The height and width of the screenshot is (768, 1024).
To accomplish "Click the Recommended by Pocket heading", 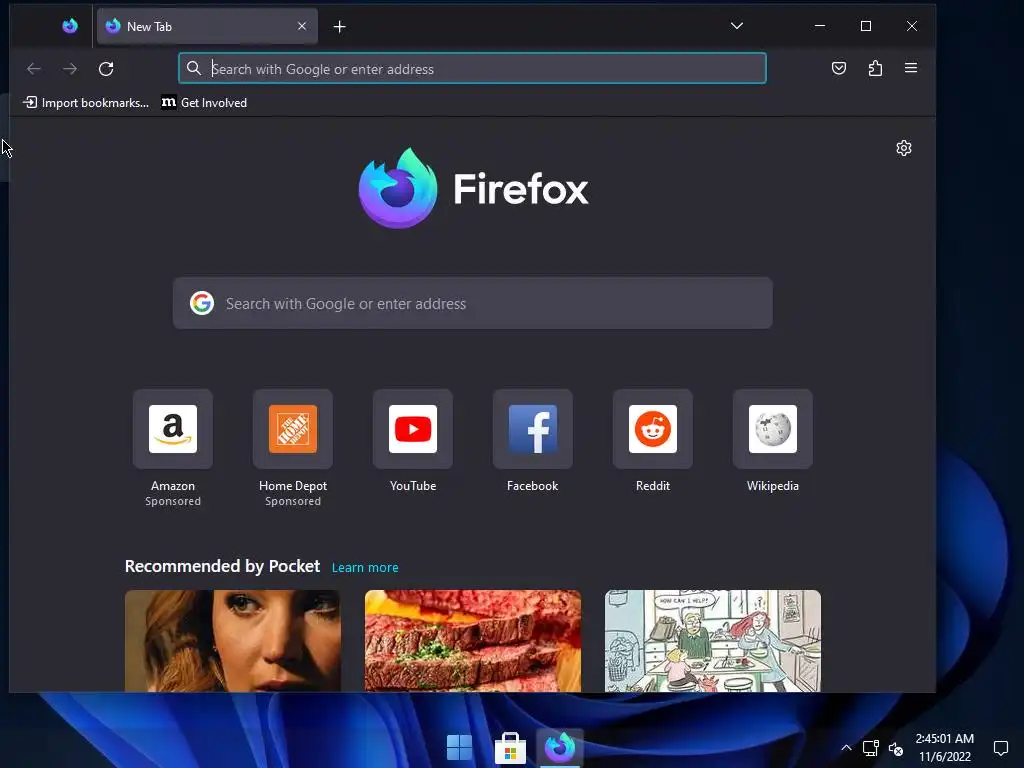I will click(x=222, y=566).
